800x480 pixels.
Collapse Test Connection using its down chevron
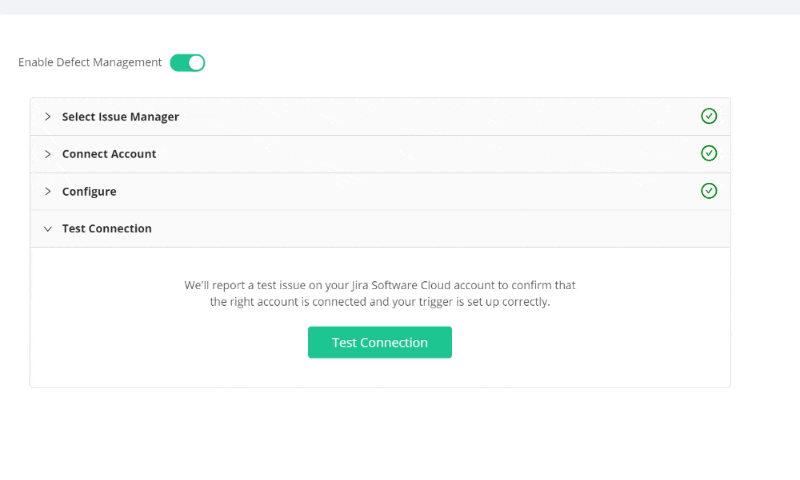47,229
